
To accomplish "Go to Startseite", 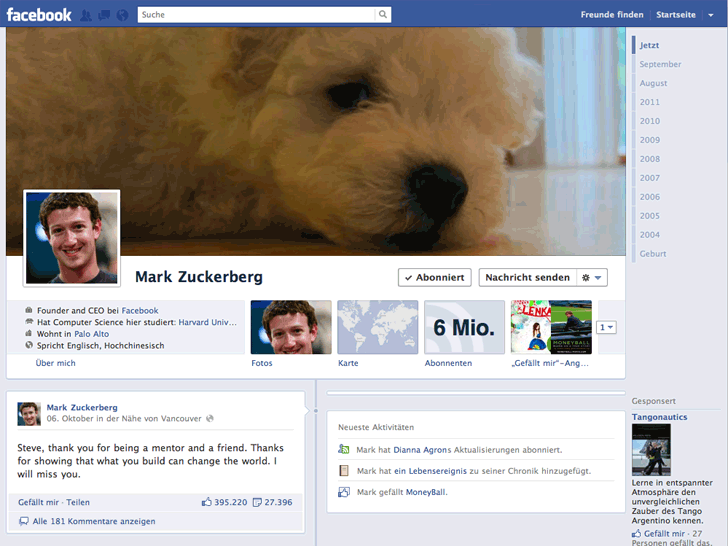I will [x=676, y=14].
